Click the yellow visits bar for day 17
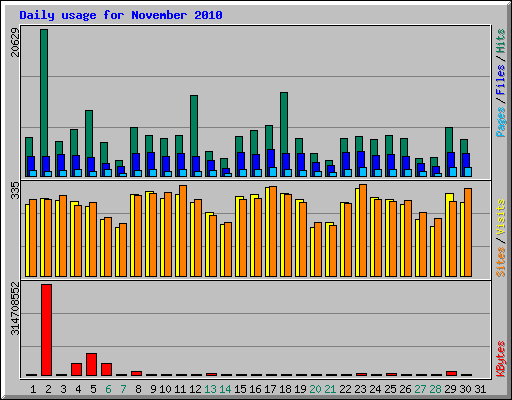The width and height of the screenshot is (512, 400). [x=267, y=232]
